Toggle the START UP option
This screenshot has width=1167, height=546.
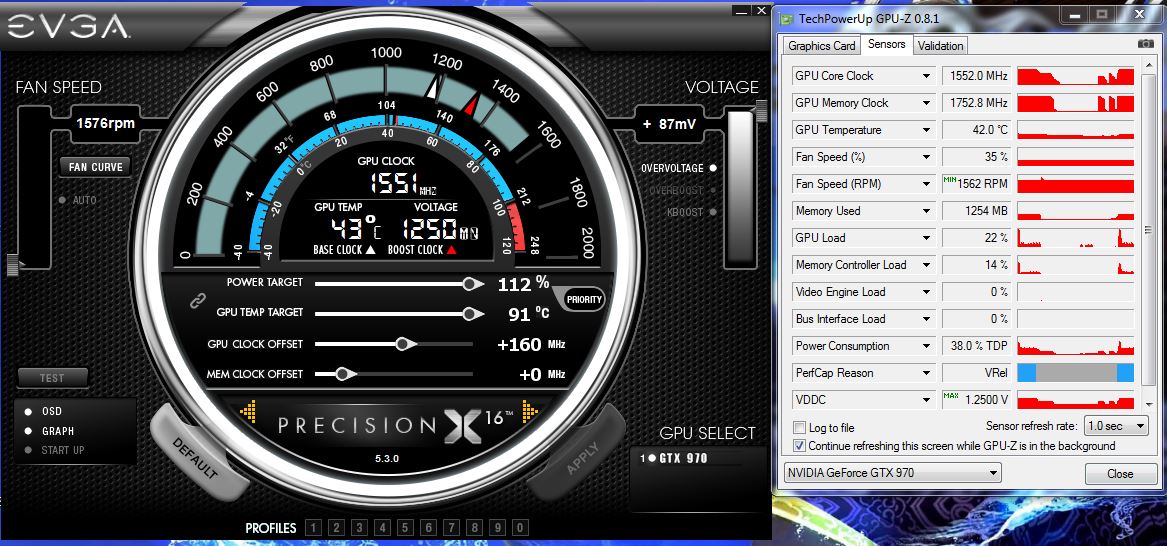click(x=28, y=450)
